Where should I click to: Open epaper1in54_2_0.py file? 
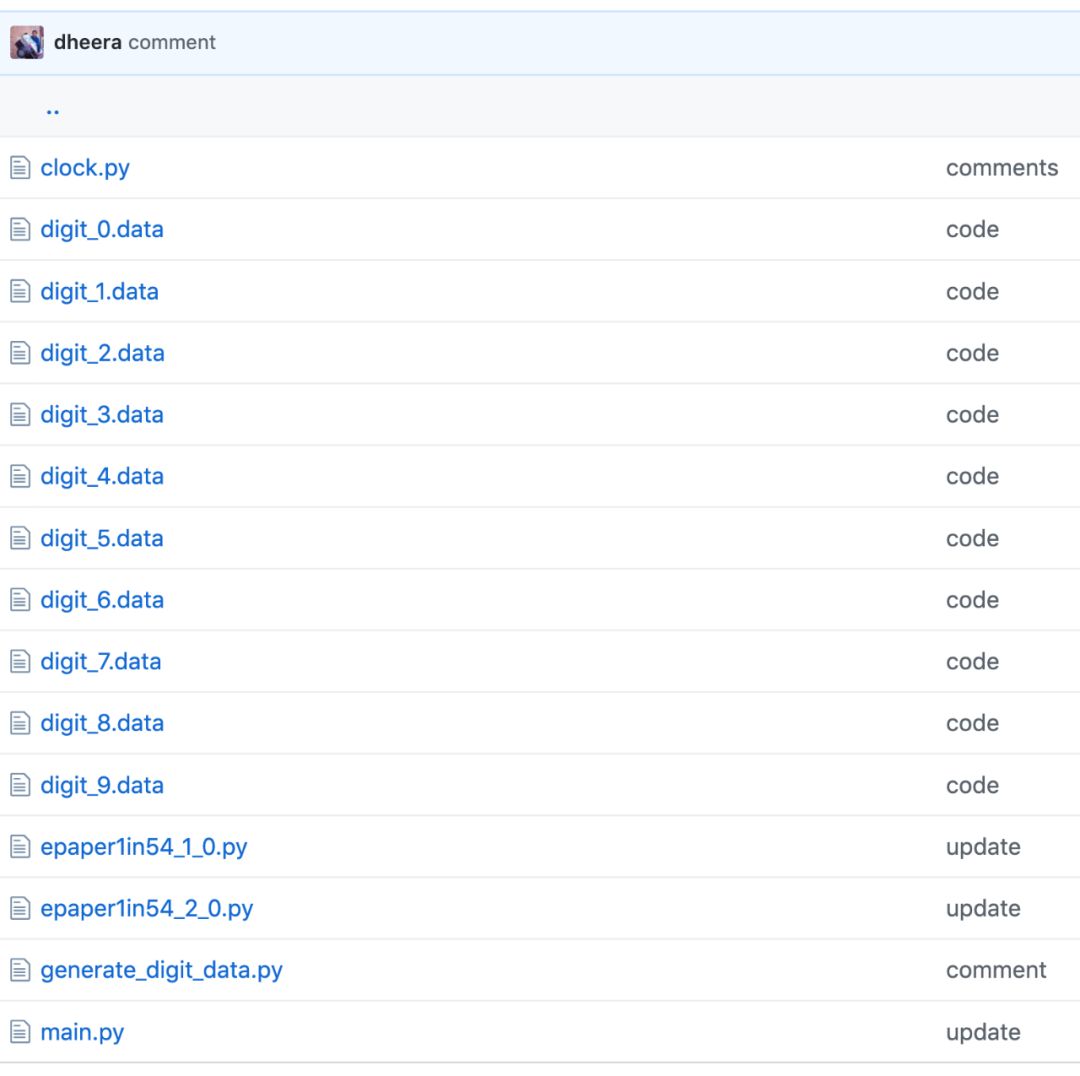(147, 909)
